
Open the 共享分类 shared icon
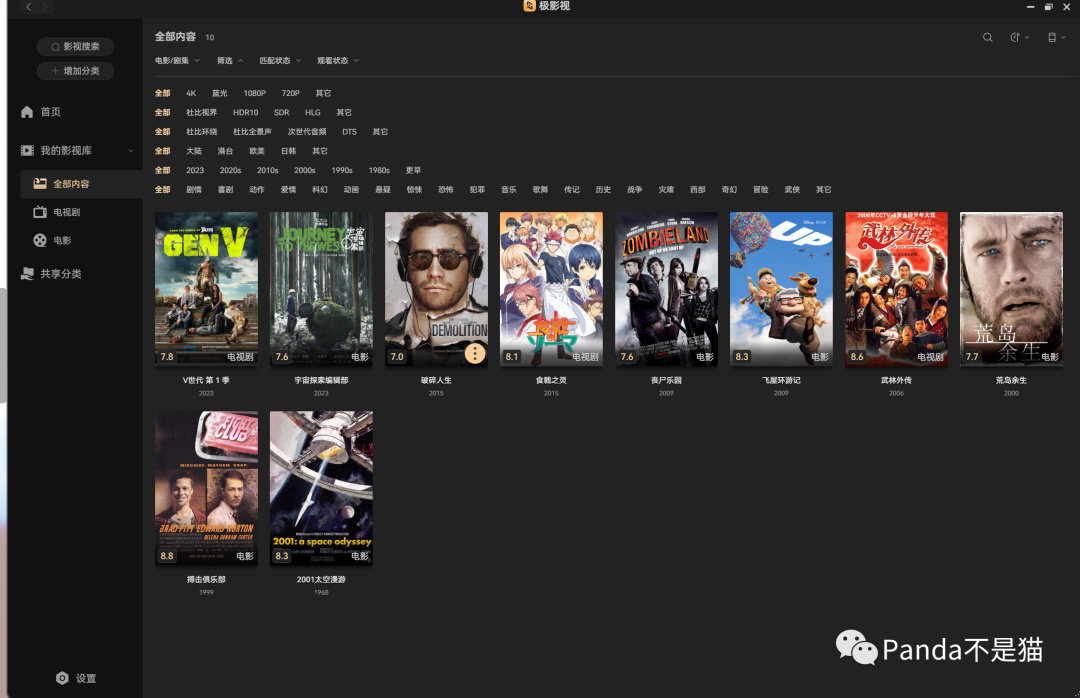point(27,274)
